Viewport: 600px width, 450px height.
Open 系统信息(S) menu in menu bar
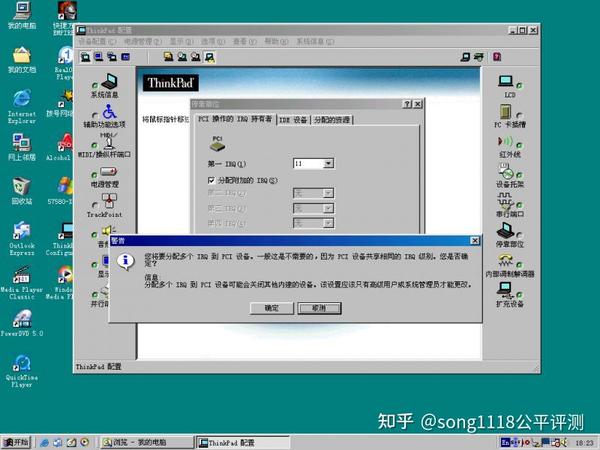315,41
